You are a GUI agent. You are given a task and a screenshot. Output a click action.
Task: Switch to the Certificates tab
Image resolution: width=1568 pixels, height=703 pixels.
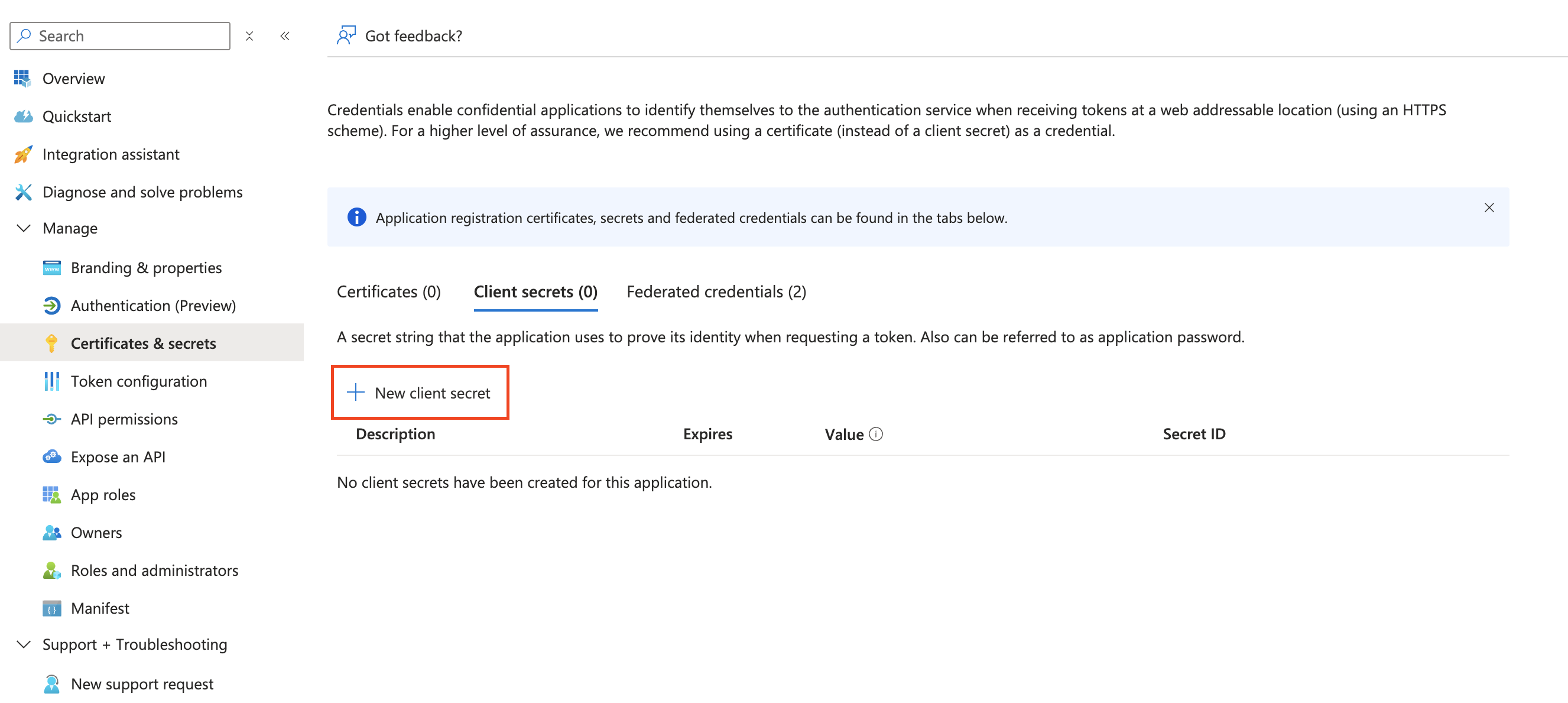point(388,291)
